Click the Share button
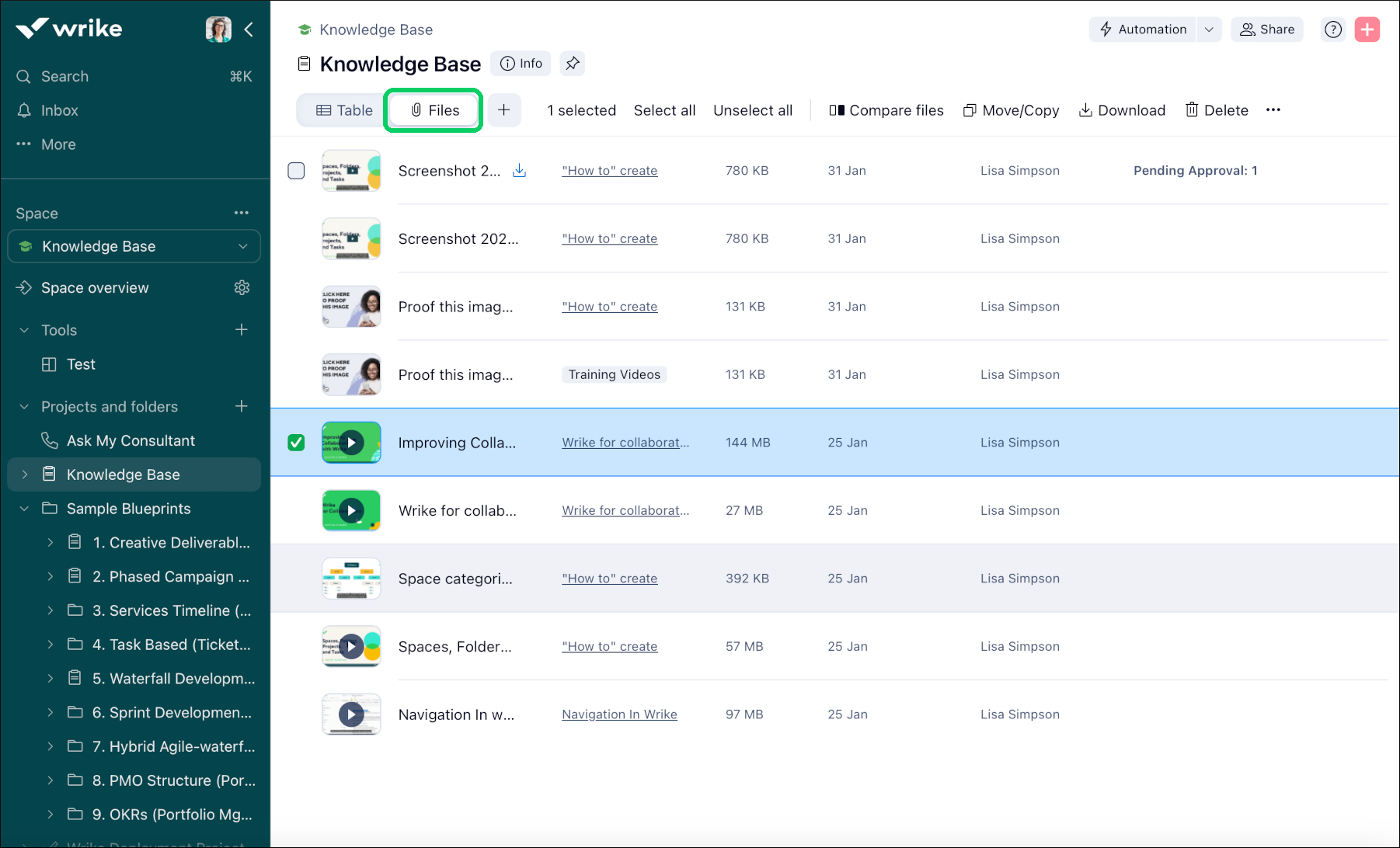1400x848 pixels. tap(1267, 29)
